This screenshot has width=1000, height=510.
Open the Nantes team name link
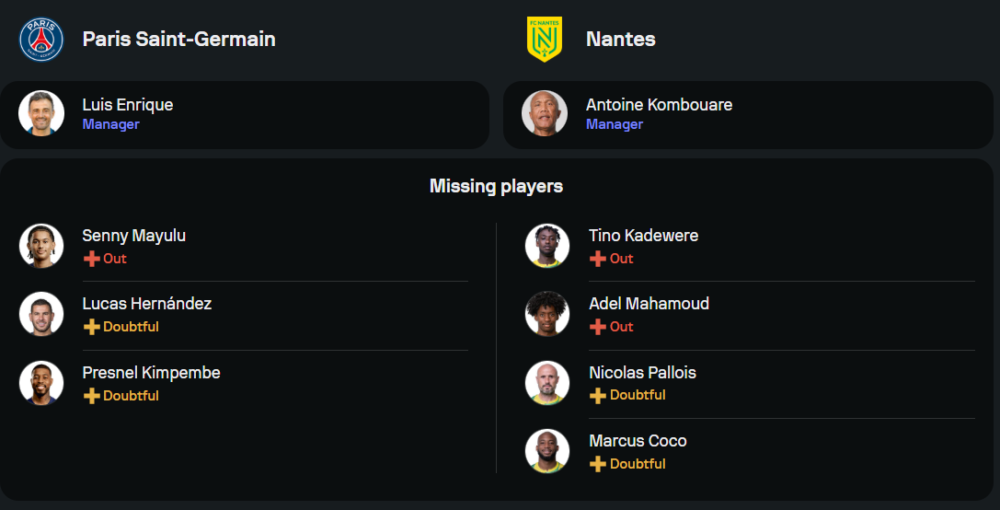[x=621, y=40]
